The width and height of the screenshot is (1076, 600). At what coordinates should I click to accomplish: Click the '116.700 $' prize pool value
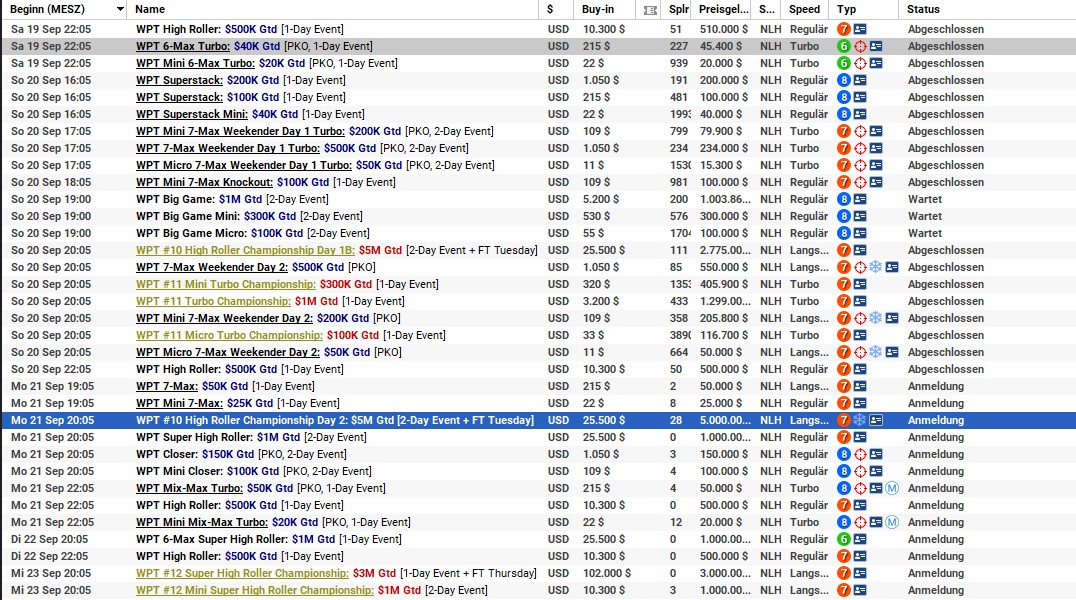(724, 335)
